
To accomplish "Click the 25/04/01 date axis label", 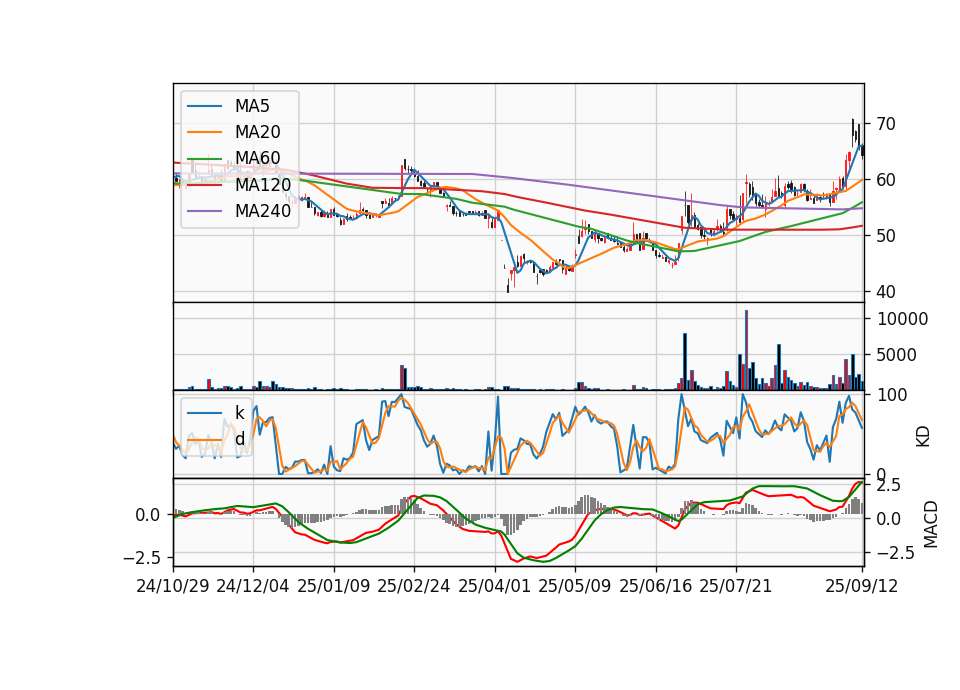I will [495, 586].
